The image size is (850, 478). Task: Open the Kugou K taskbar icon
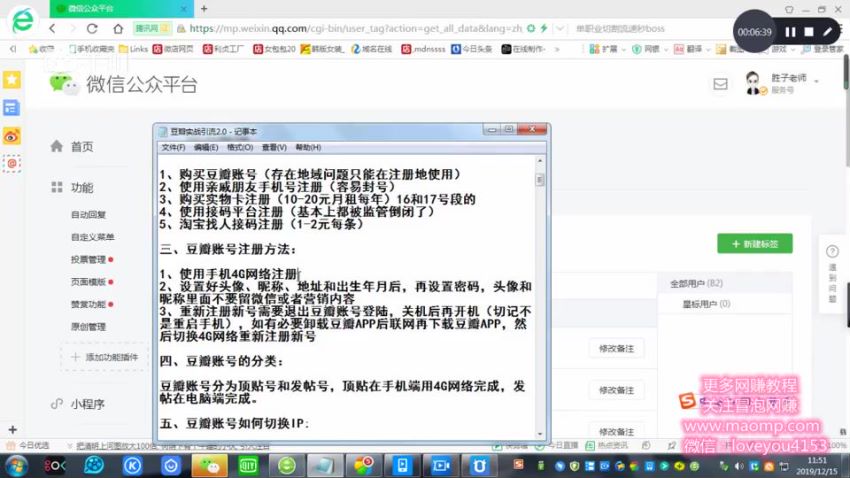pyautogui.click(x=132, y=466)
